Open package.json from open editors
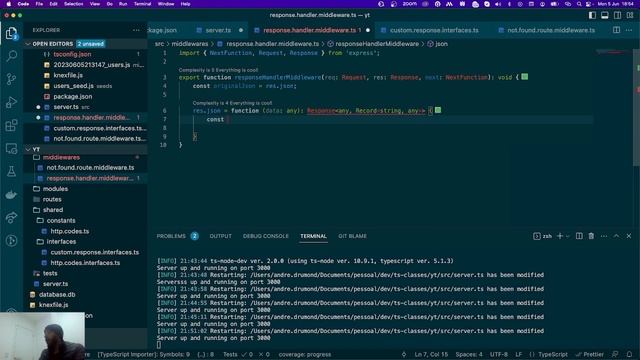The height and width of the screenshot is (360, 640). click(x=73, y=97)
